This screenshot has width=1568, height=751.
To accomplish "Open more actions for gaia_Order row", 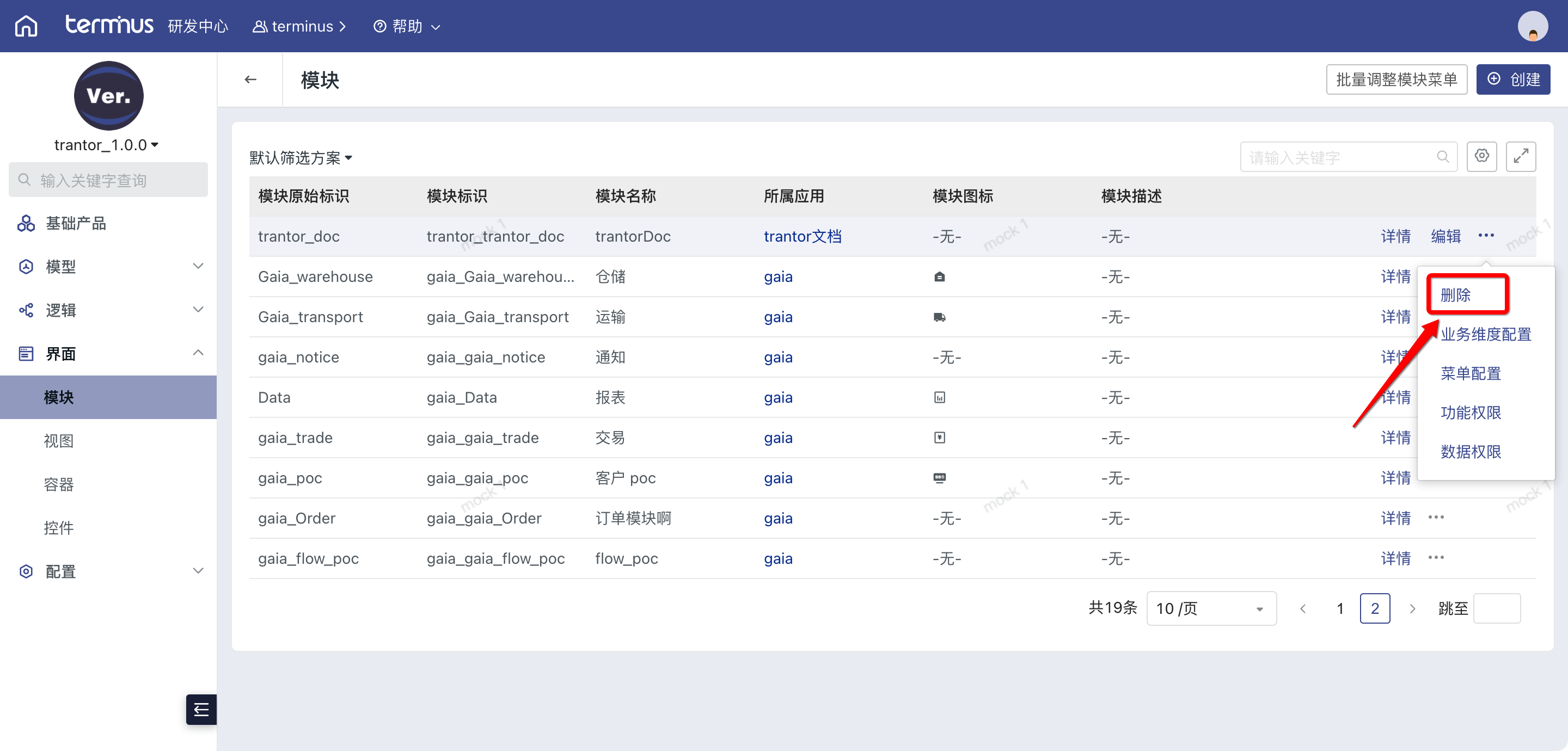I will click(x=1436, y=518).
